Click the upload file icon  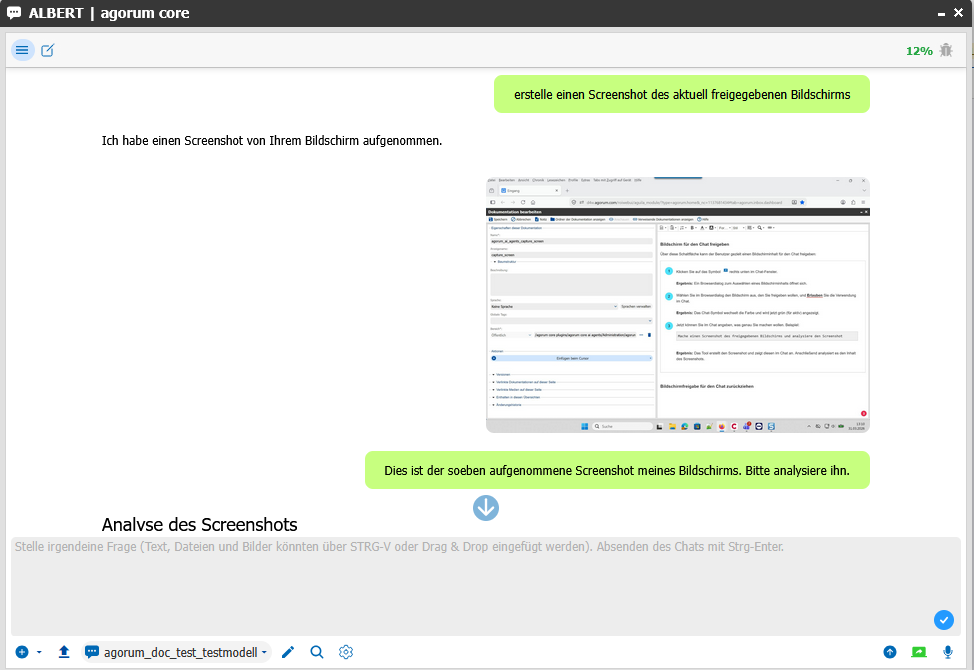point(64,652)
